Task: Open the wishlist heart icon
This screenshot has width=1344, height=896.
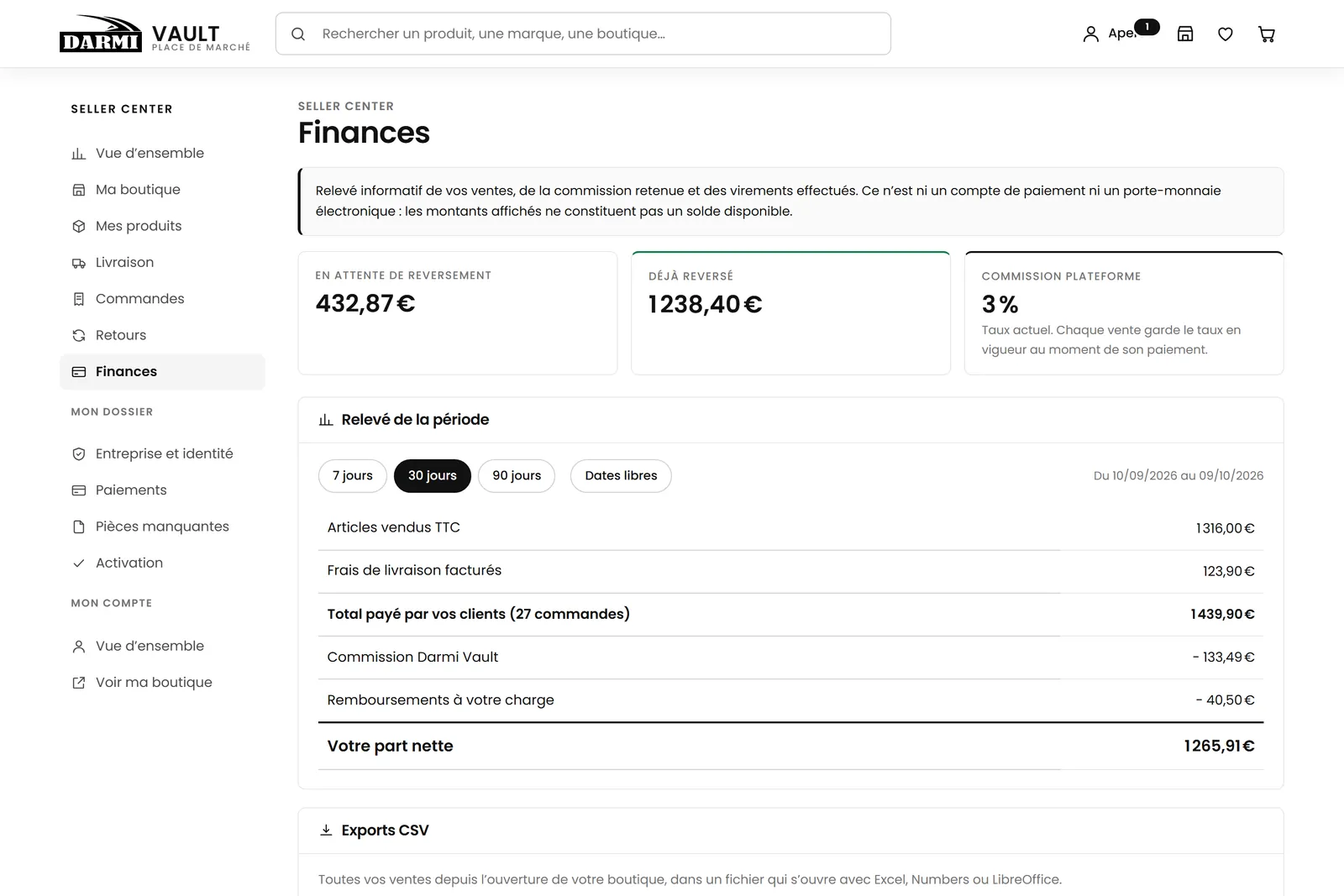Action: [1226, 34]
